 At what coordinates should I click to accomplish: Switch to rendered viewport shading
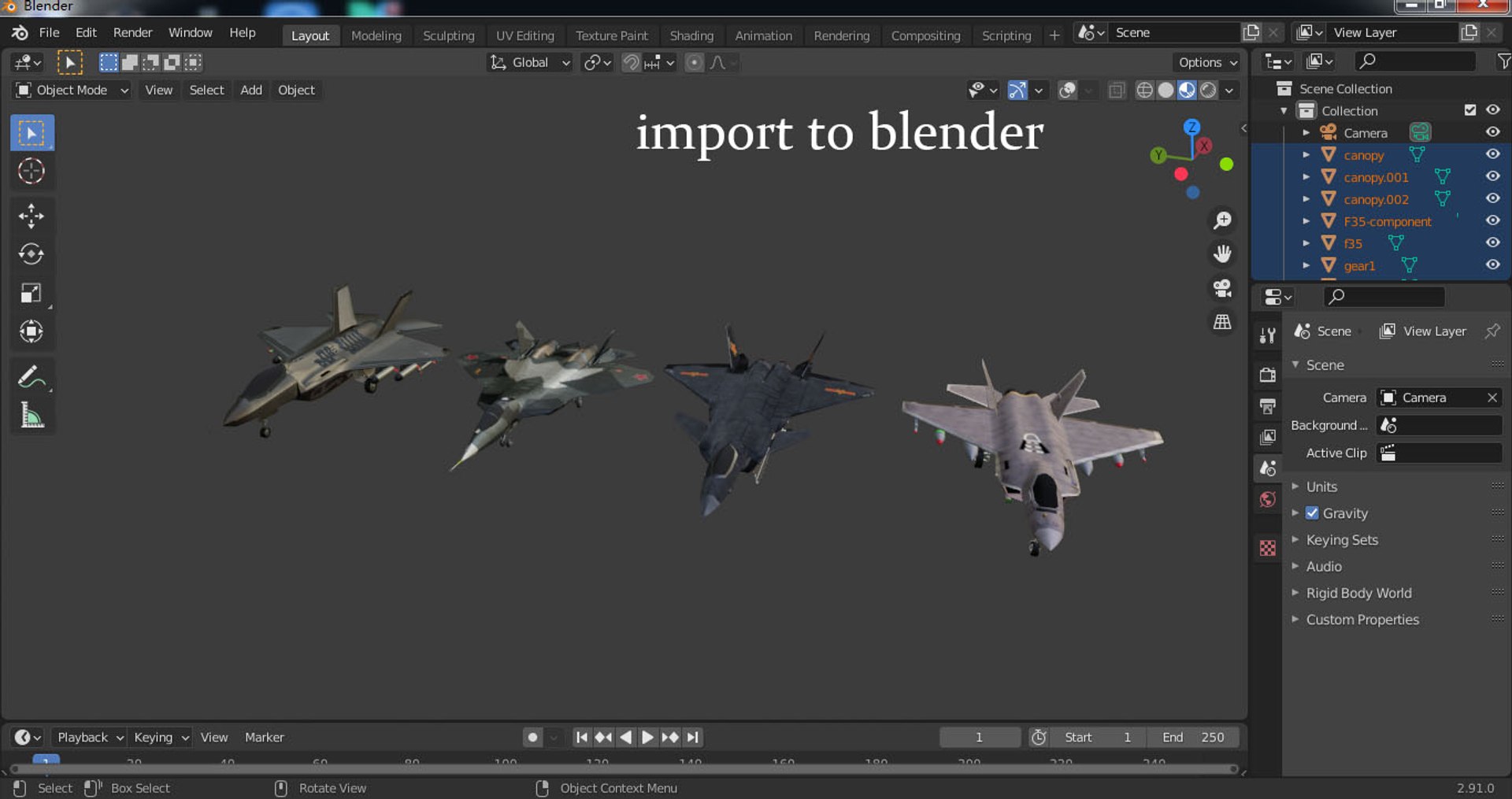[x=1208, y=91]
